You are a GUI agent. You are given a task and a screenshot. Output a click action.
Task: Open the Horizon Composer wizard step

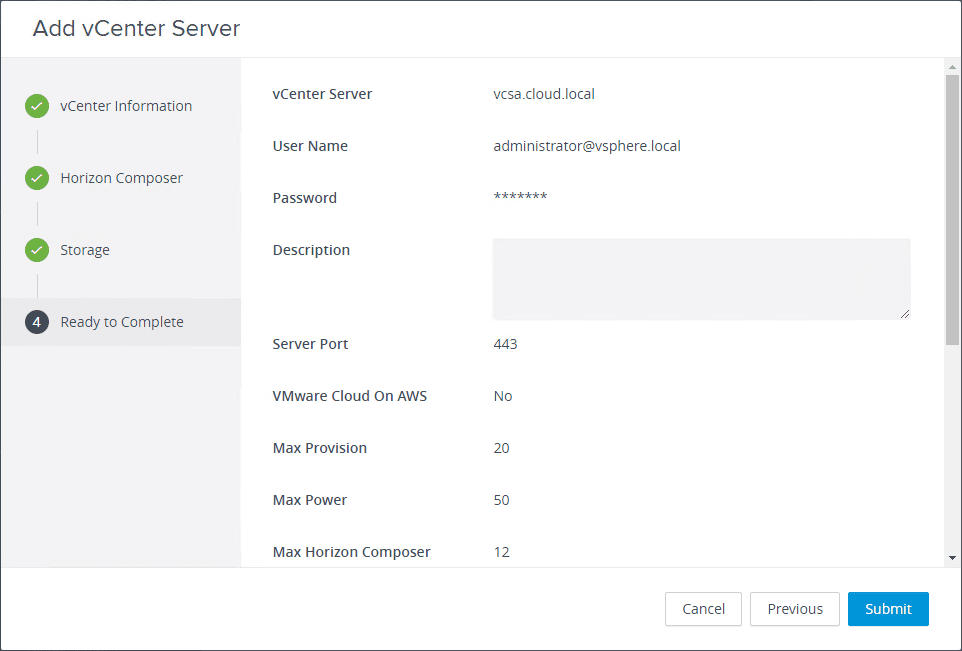point(121,178)
